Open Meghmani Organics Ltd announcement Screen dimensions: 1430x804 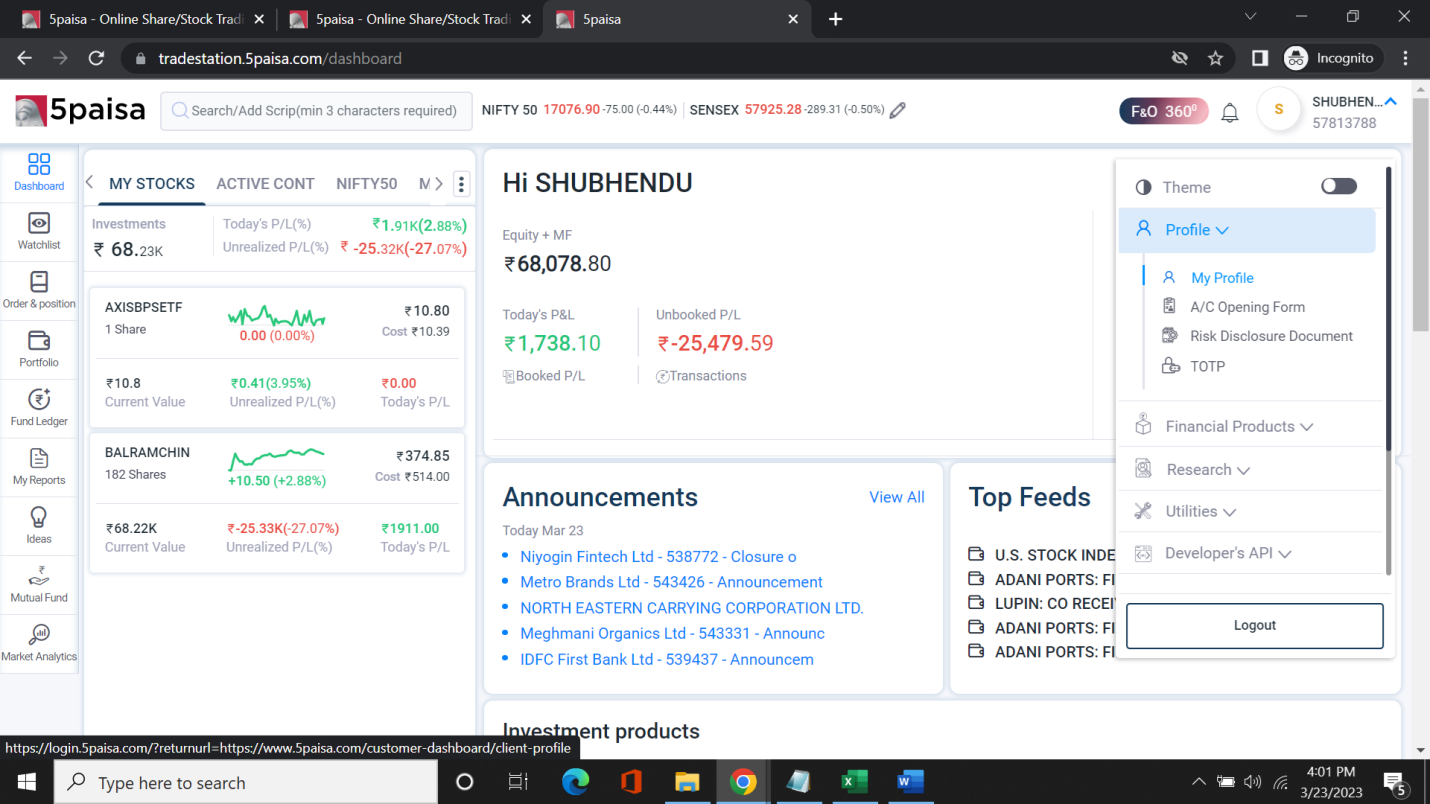[672, 633]
